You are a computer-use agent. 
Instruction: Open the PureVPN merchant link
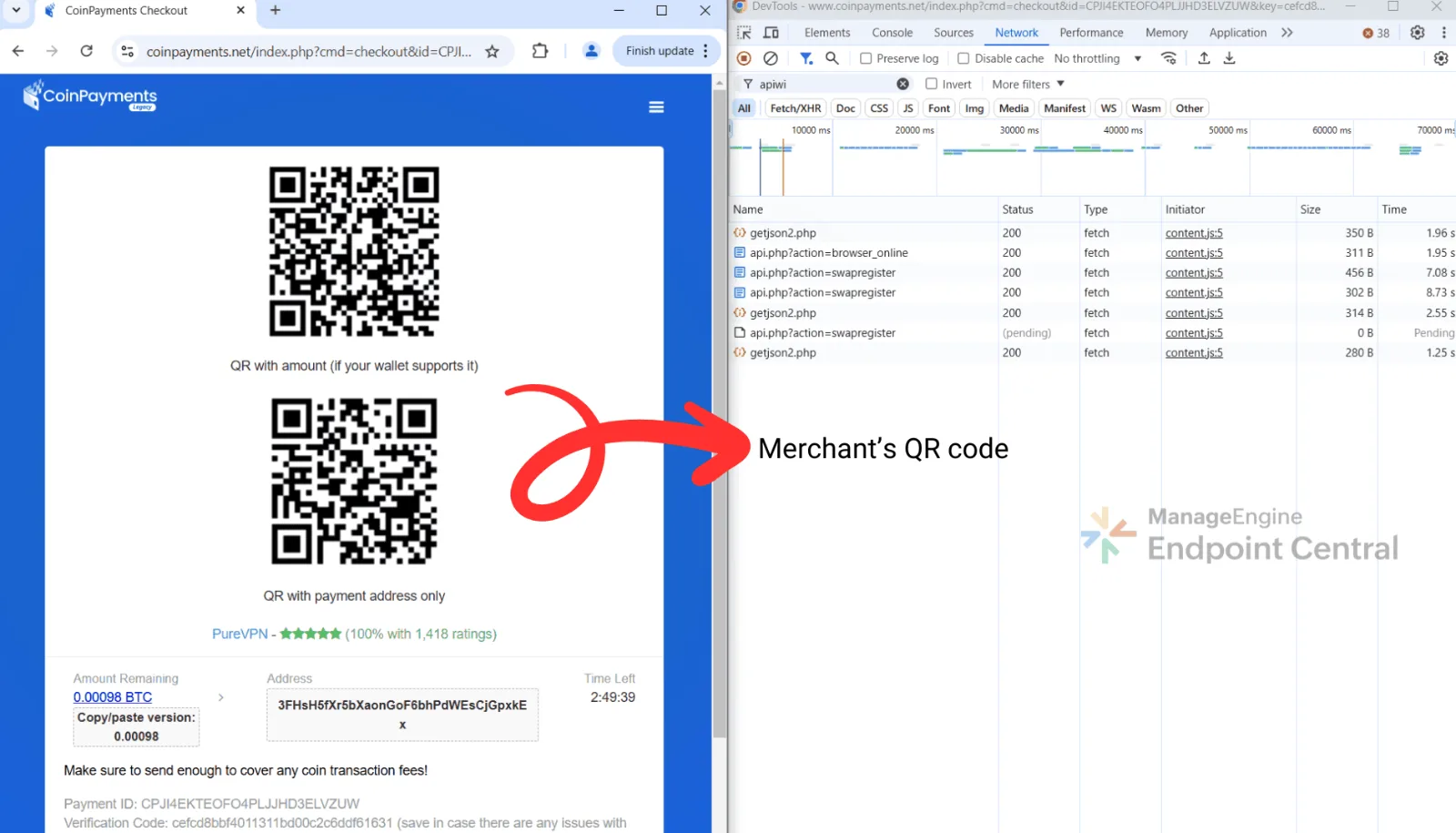pos(240,635)
